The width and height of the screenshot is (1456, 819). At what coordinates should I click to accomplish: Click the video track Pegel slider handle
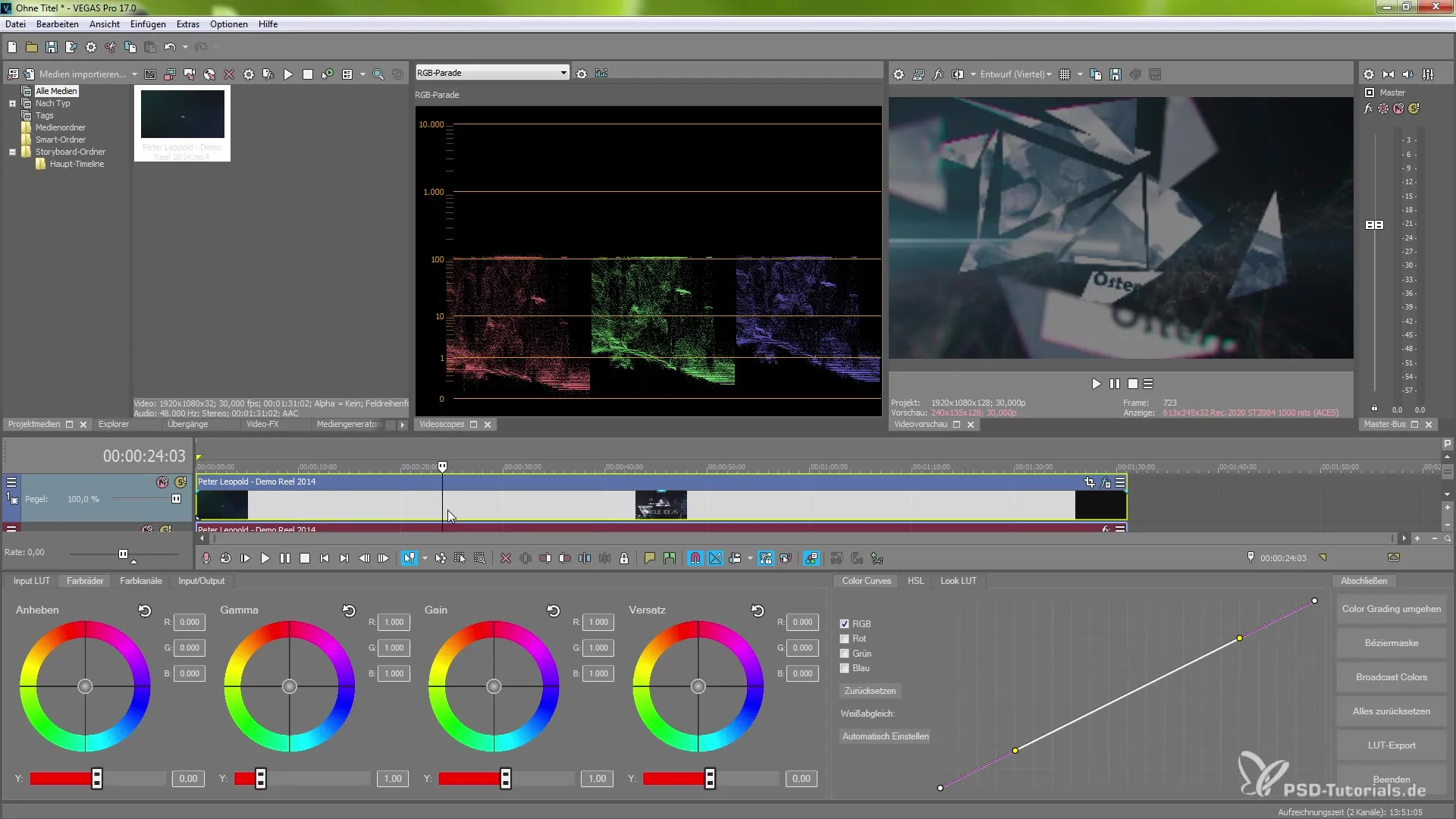(176, 499)
